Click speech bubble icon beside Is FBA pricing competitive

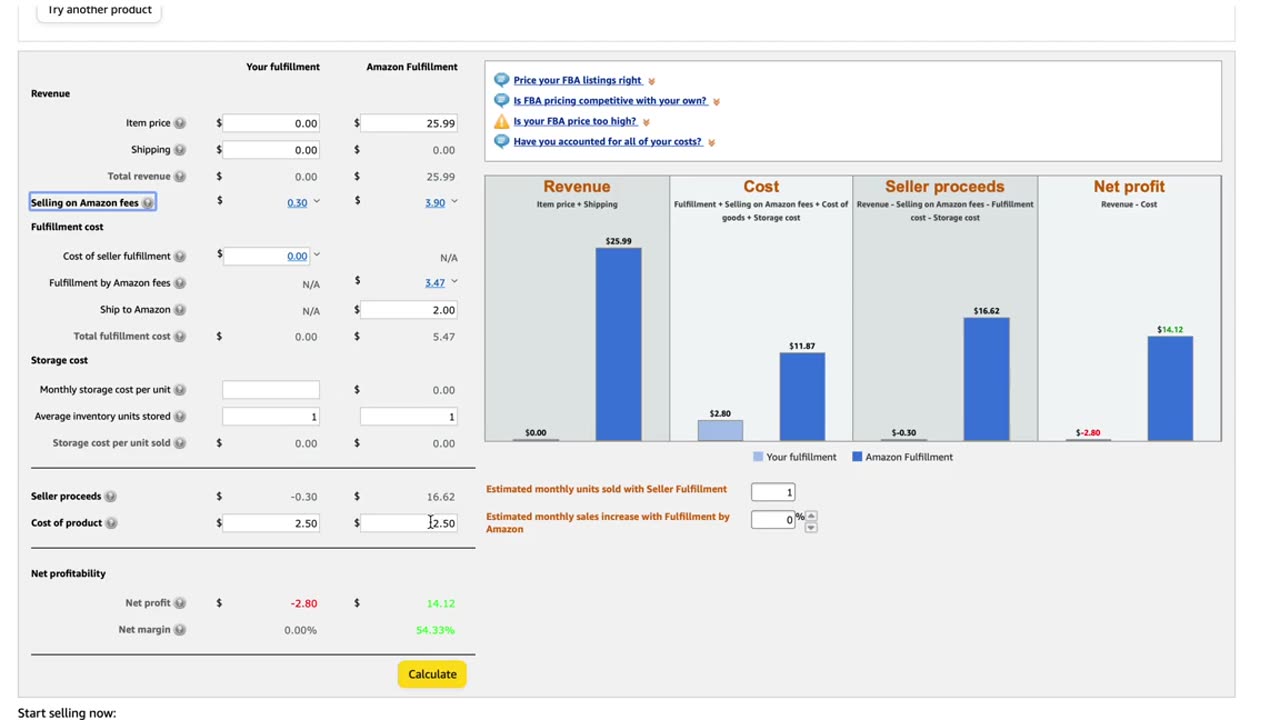(x=502, y=100)
